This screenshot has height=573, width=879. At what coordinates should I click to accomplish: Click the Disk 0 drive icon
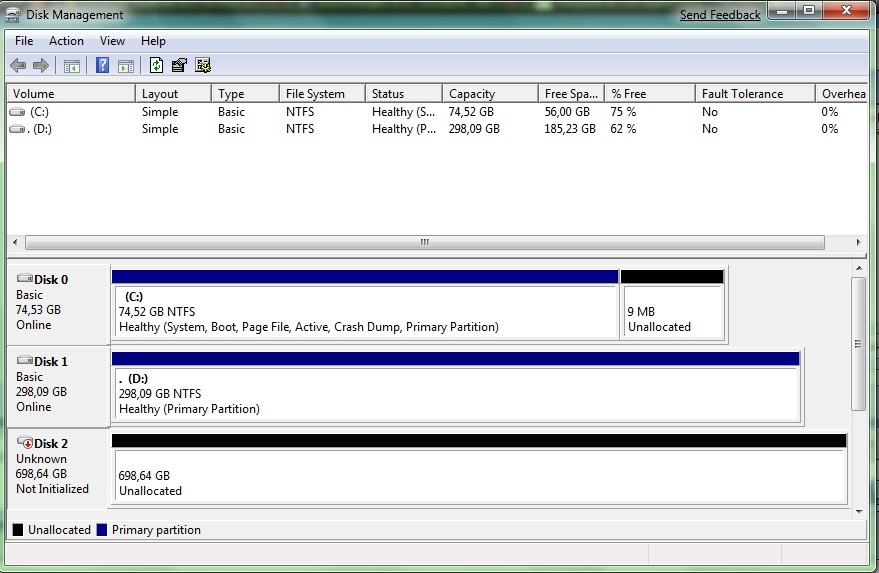click(25, 278)
